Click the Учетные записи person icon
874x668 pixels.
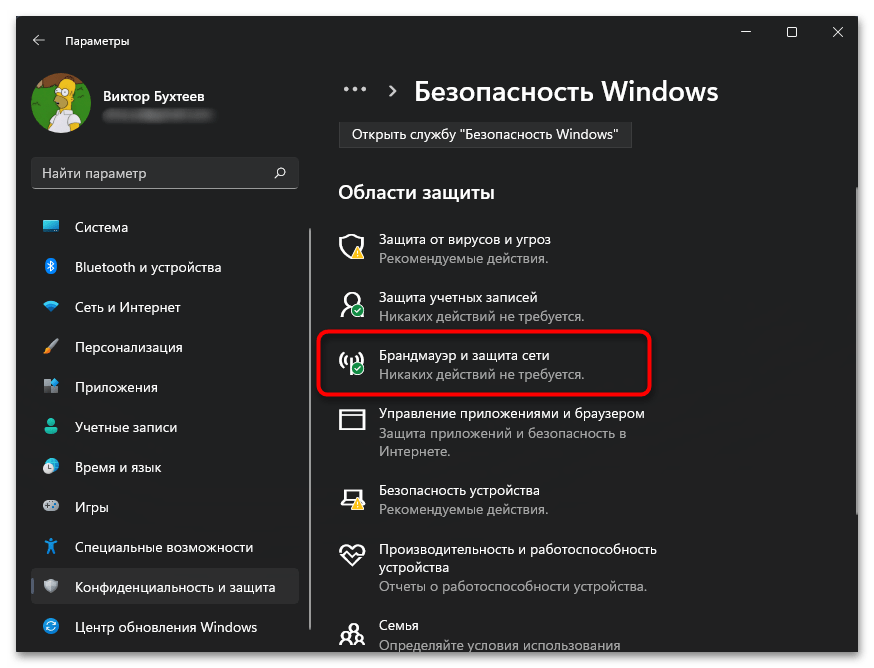coord(51,427)
